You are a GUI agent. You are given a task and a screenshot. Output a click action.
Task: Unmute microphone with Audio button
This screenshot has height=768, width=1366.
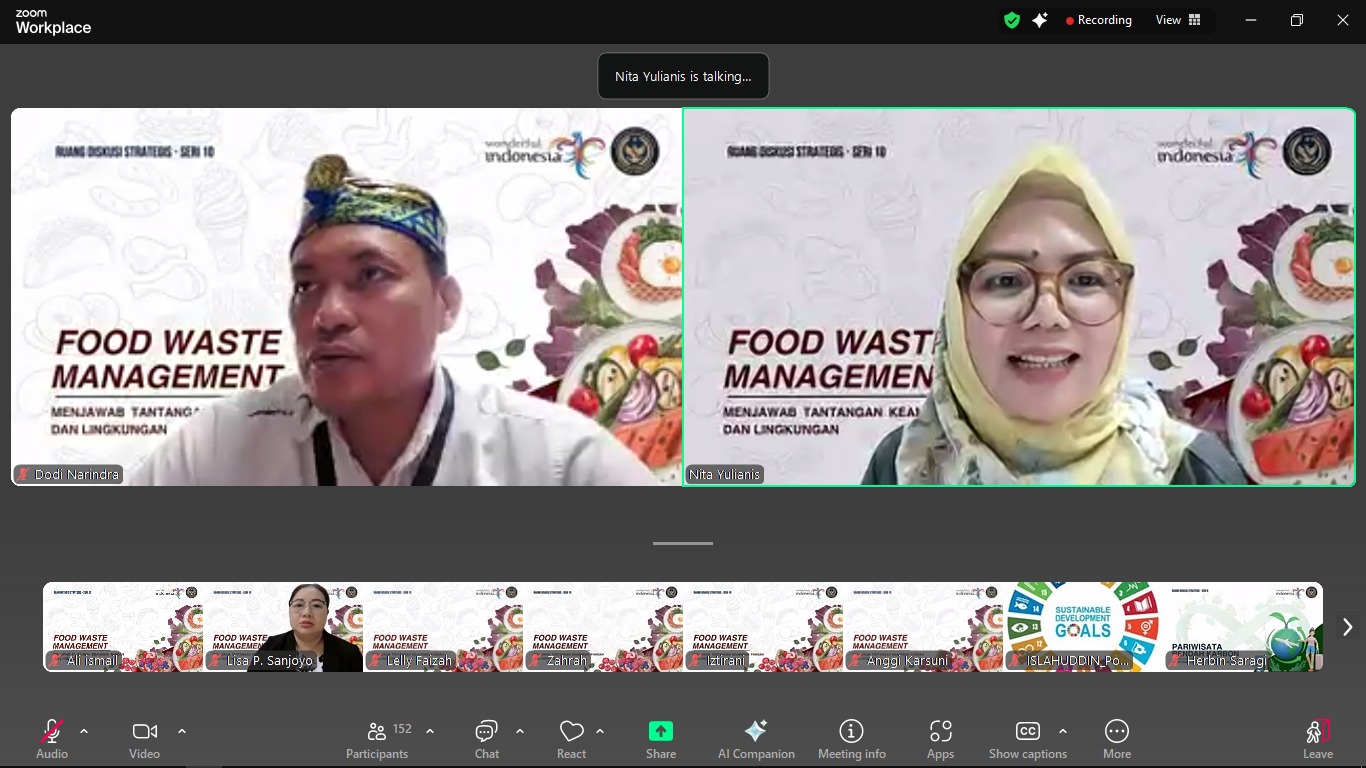[52, 739]
